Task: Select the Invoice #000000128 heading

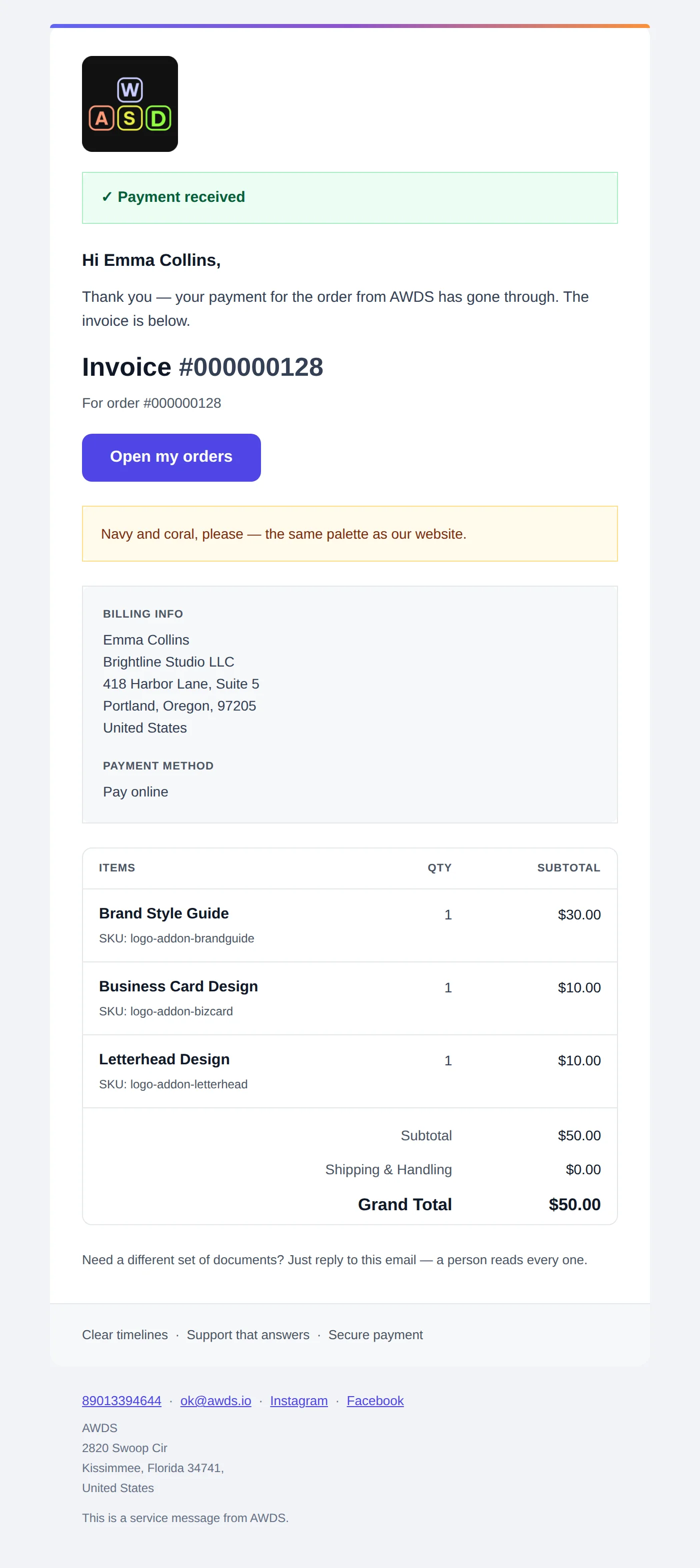Action: pyautogui.click(x=203, y=367)
